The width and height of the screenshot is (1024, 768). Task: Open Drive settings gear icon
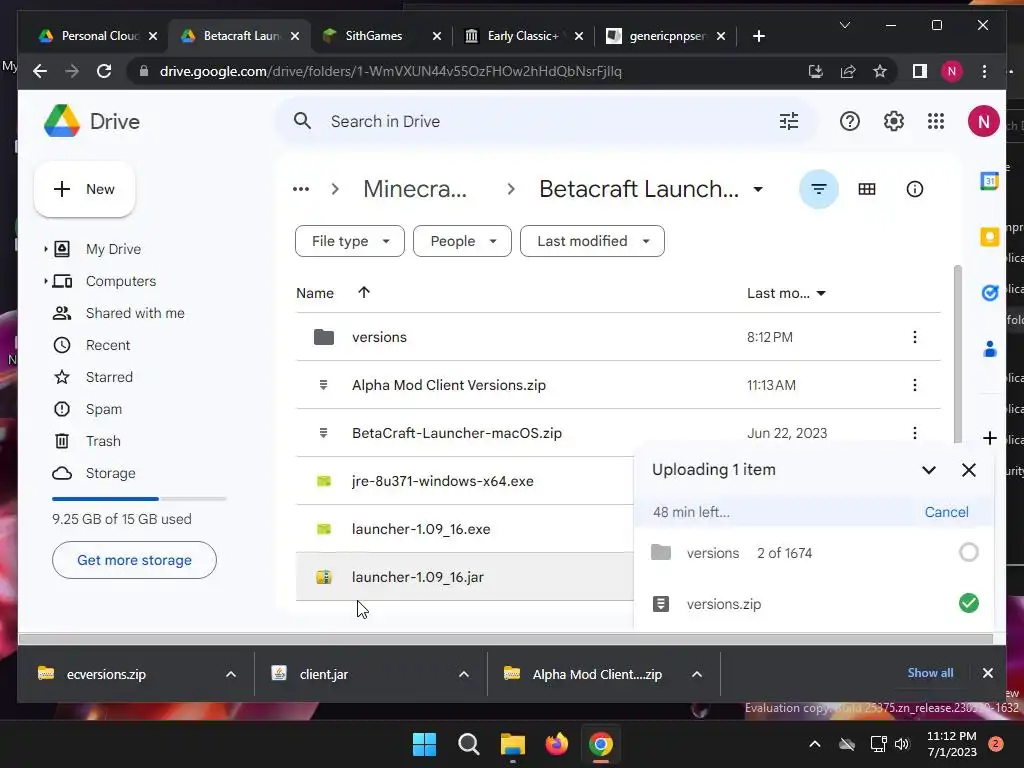click(x=893, y=121)
